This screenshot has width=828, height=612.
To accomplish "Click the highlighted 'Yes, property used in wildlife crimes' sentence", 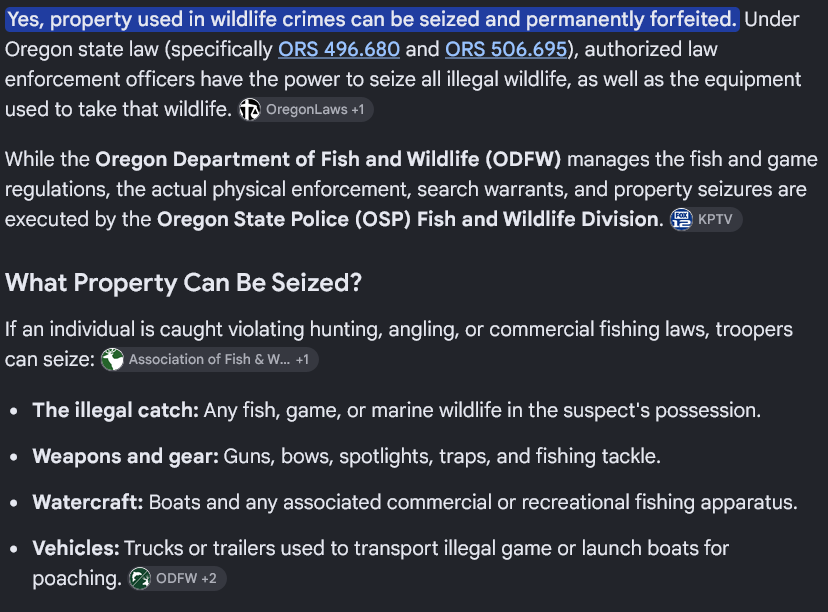I will pyautogui.click(x=372, y=20).
